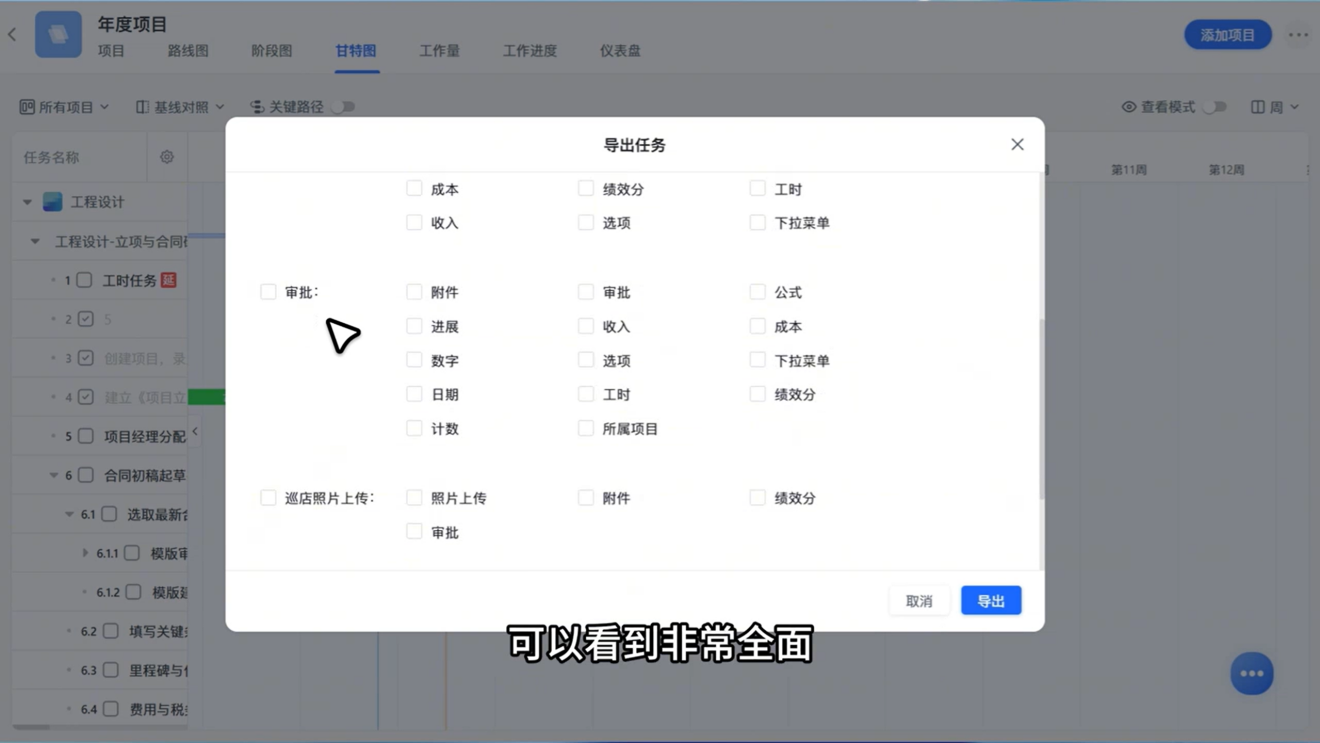This screenshot has height=743, width=1320.
Task: Click the dialog's vertical scrollbar
Action: (x=1042, y=410)
